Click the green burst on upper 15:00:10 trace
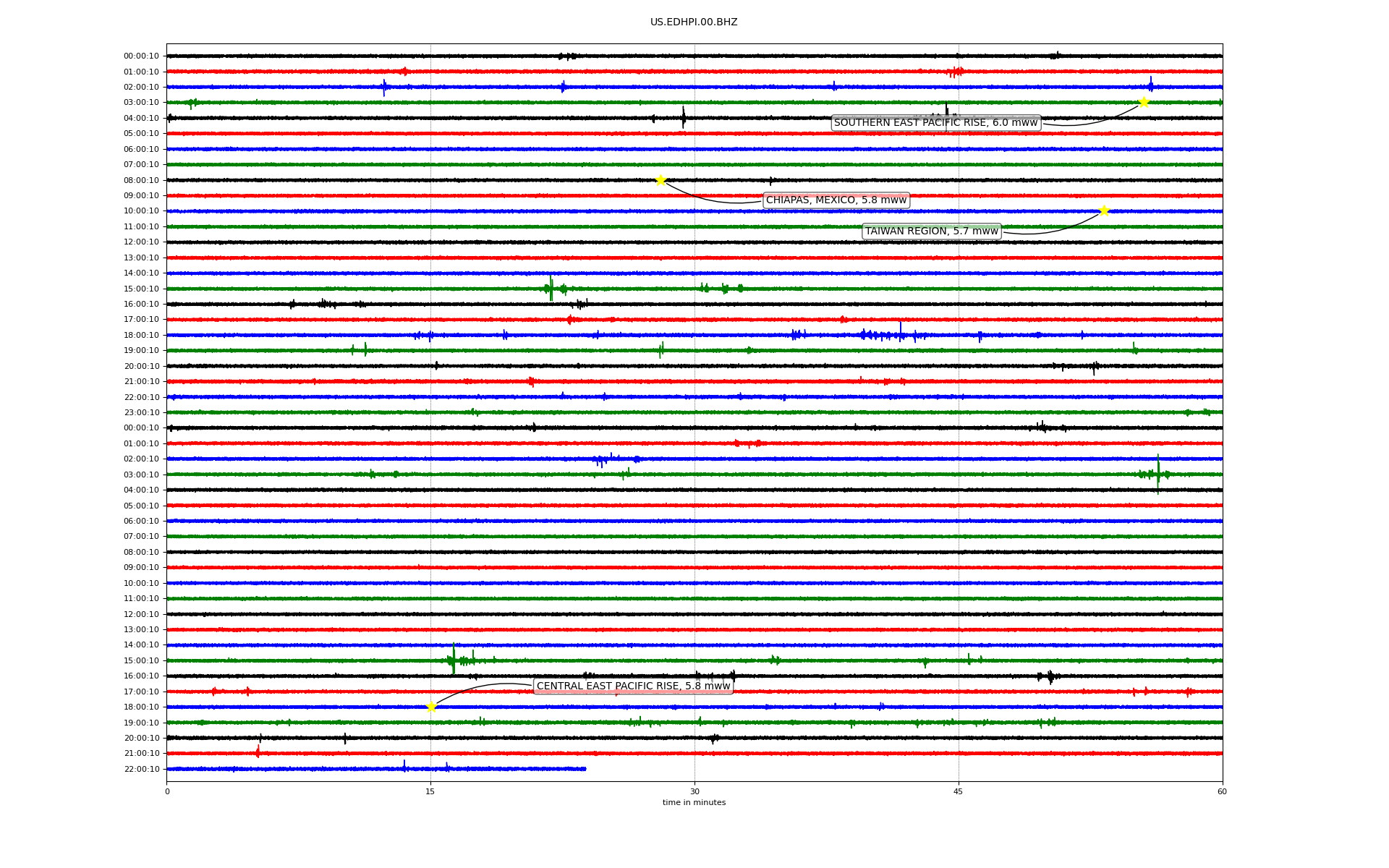The height and width of the screenshot is (868, 1389). click(x=551, y=288)
